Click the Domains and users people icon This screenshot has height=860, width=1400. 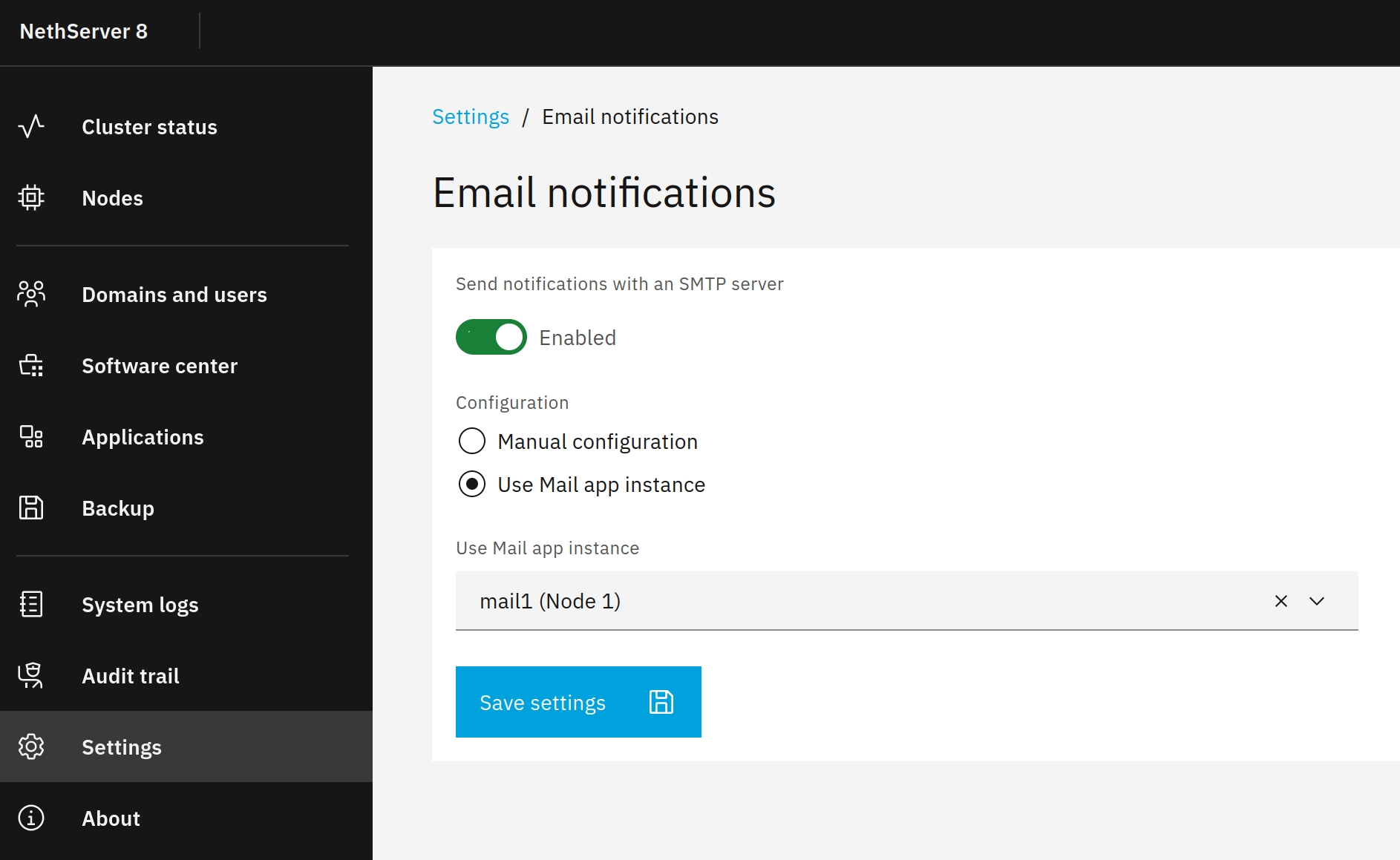pyautogui.click(x=31, y=295)
